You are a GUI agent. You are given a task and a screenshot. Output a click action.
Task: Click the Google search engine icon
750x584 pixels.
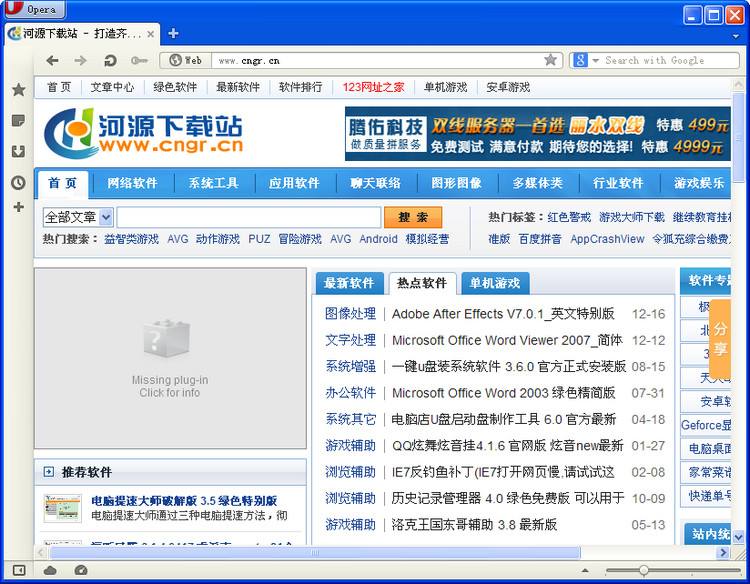pos(580,60)
